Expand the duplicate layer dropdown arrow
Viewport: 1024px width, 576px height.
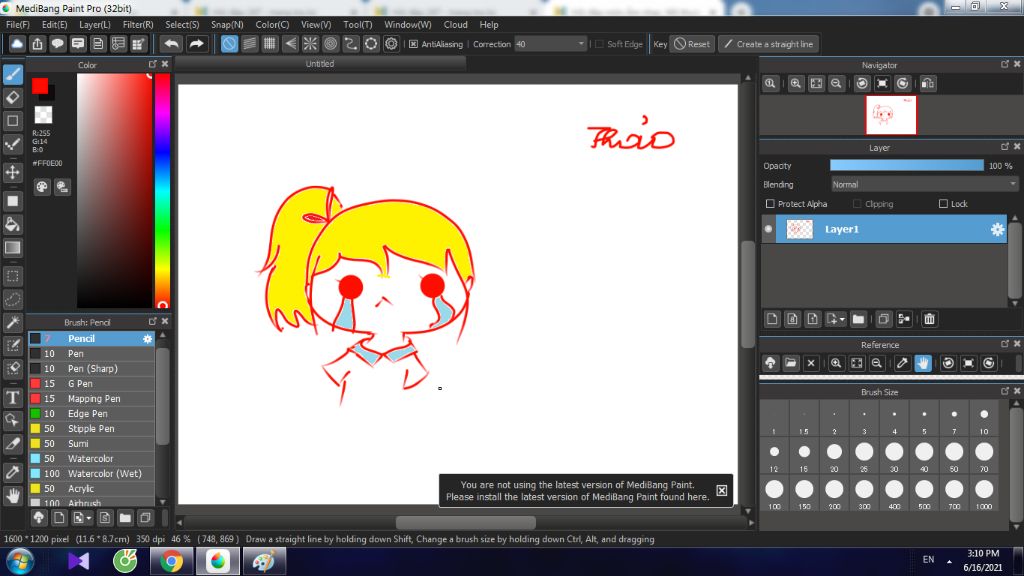[842, 319]
